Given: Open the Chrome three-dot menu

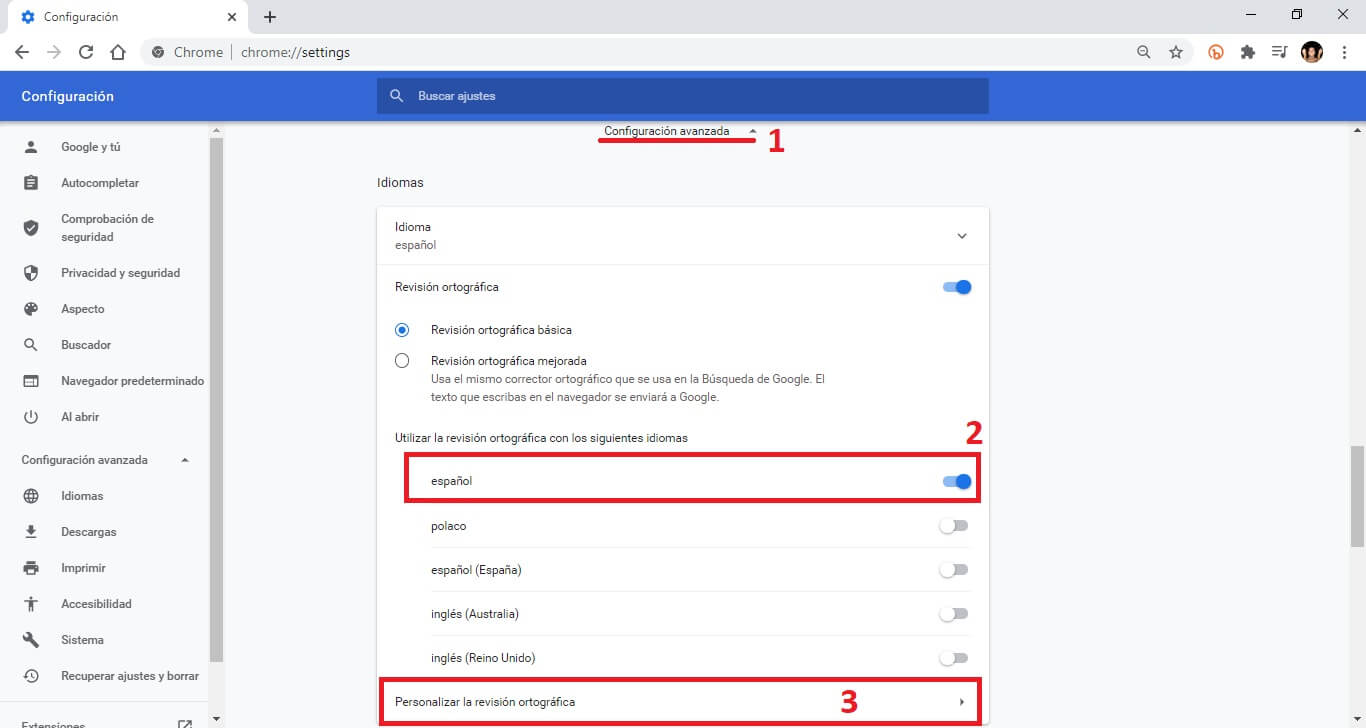Looking at the screenshot, I should pos(1344,52).
